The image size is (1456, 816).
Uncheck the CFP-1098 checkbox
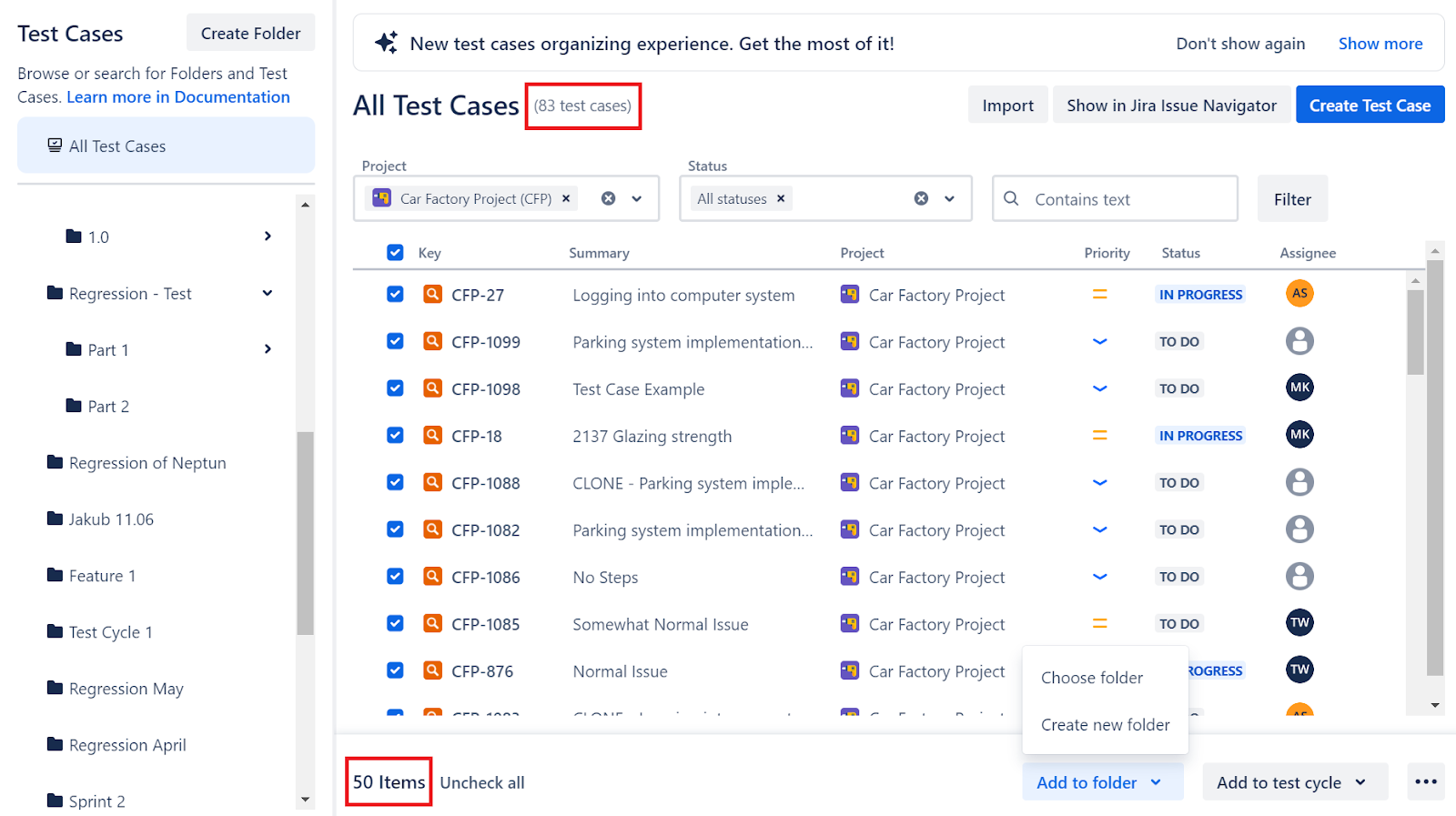(395, 388)
